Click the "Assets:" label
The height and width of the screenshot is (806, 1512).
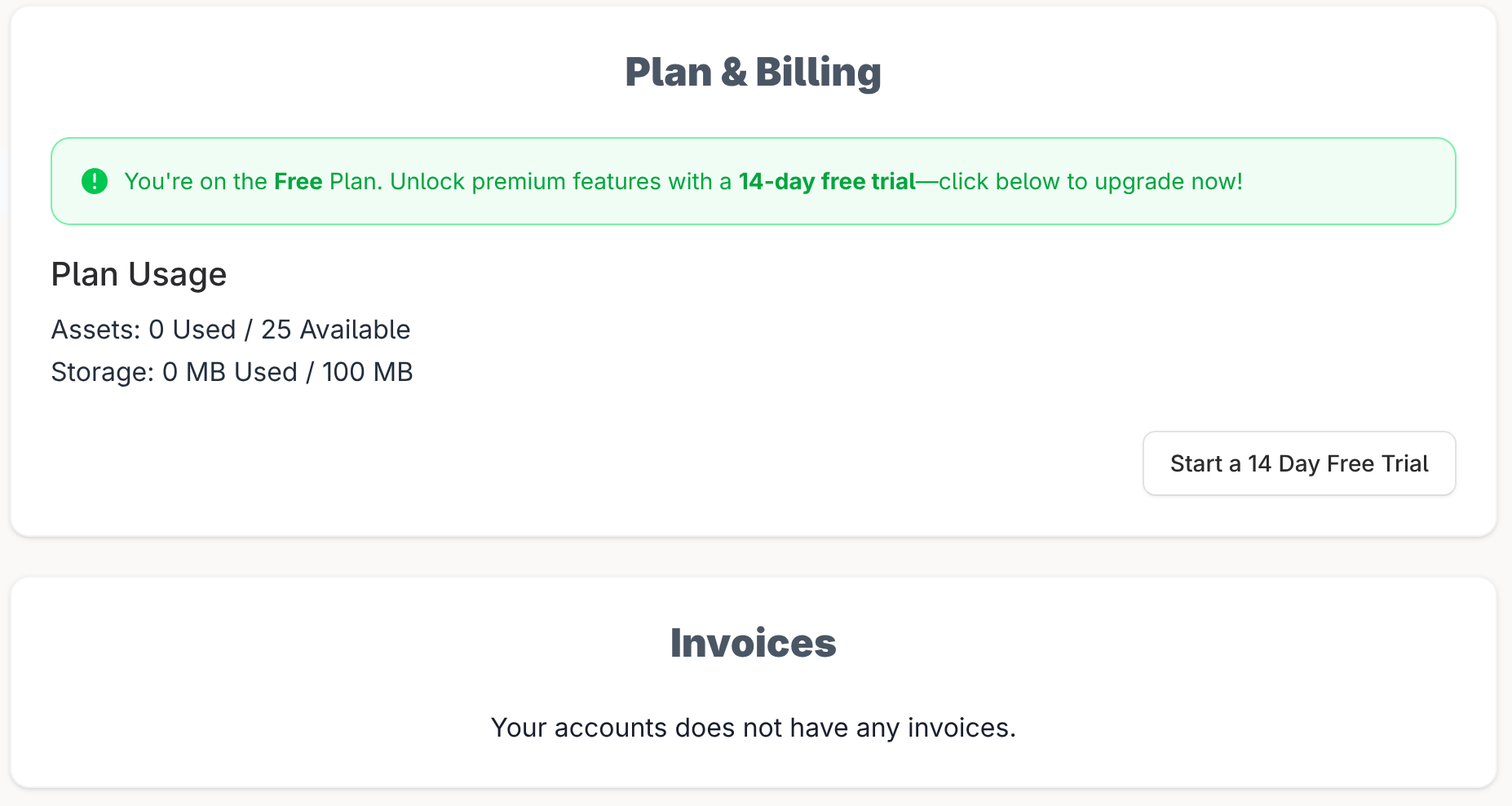pos(96,330)
